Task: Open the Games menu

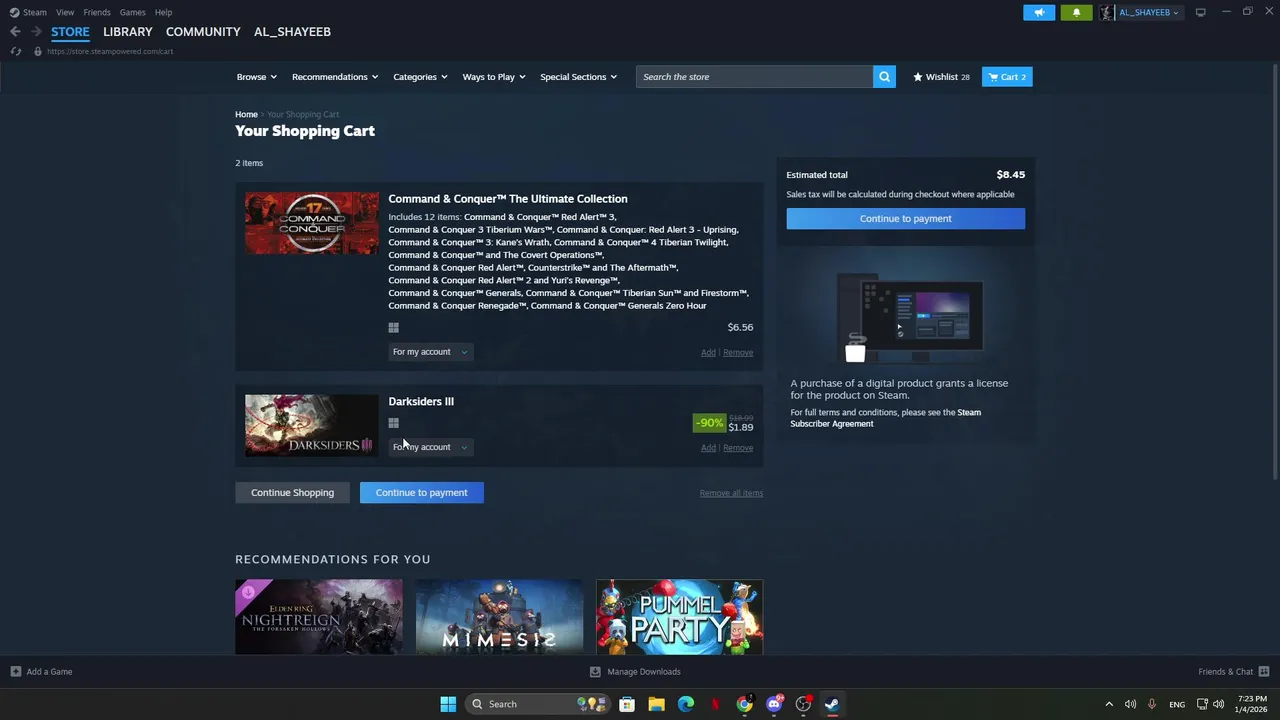Action: [132, 12]
